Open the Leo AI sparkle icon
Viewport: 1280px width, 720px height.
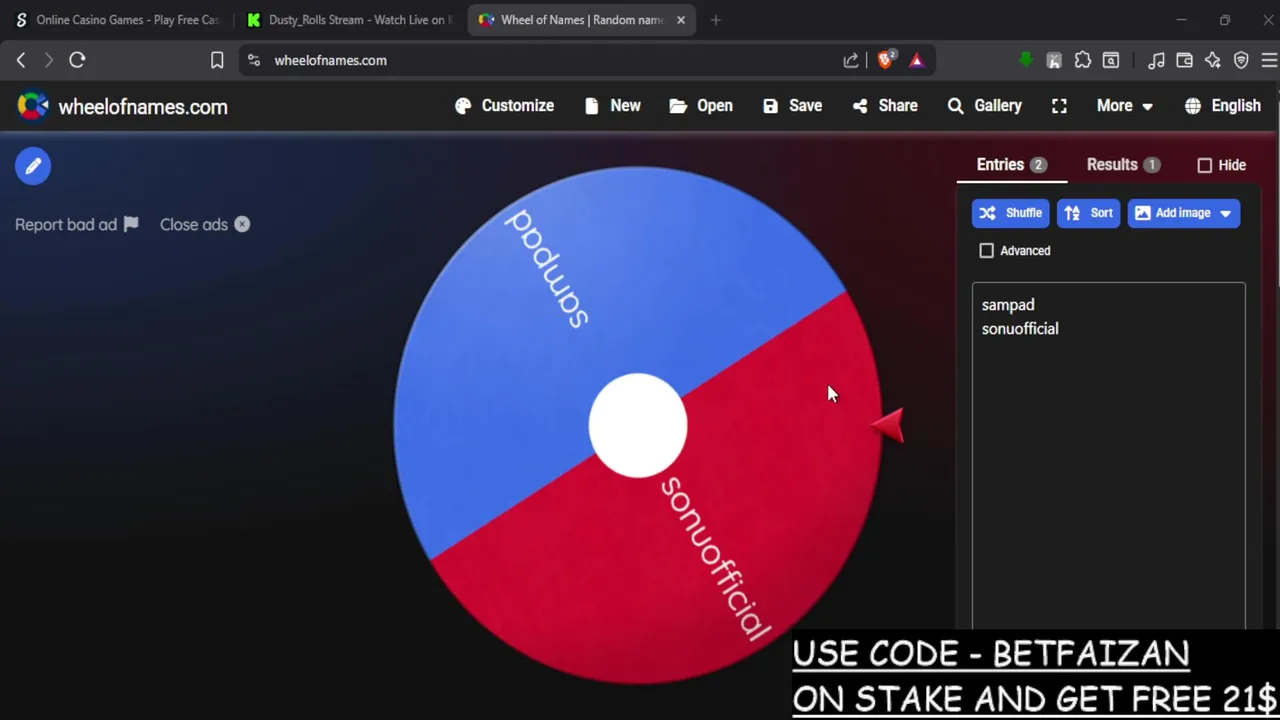point(1213,60)
